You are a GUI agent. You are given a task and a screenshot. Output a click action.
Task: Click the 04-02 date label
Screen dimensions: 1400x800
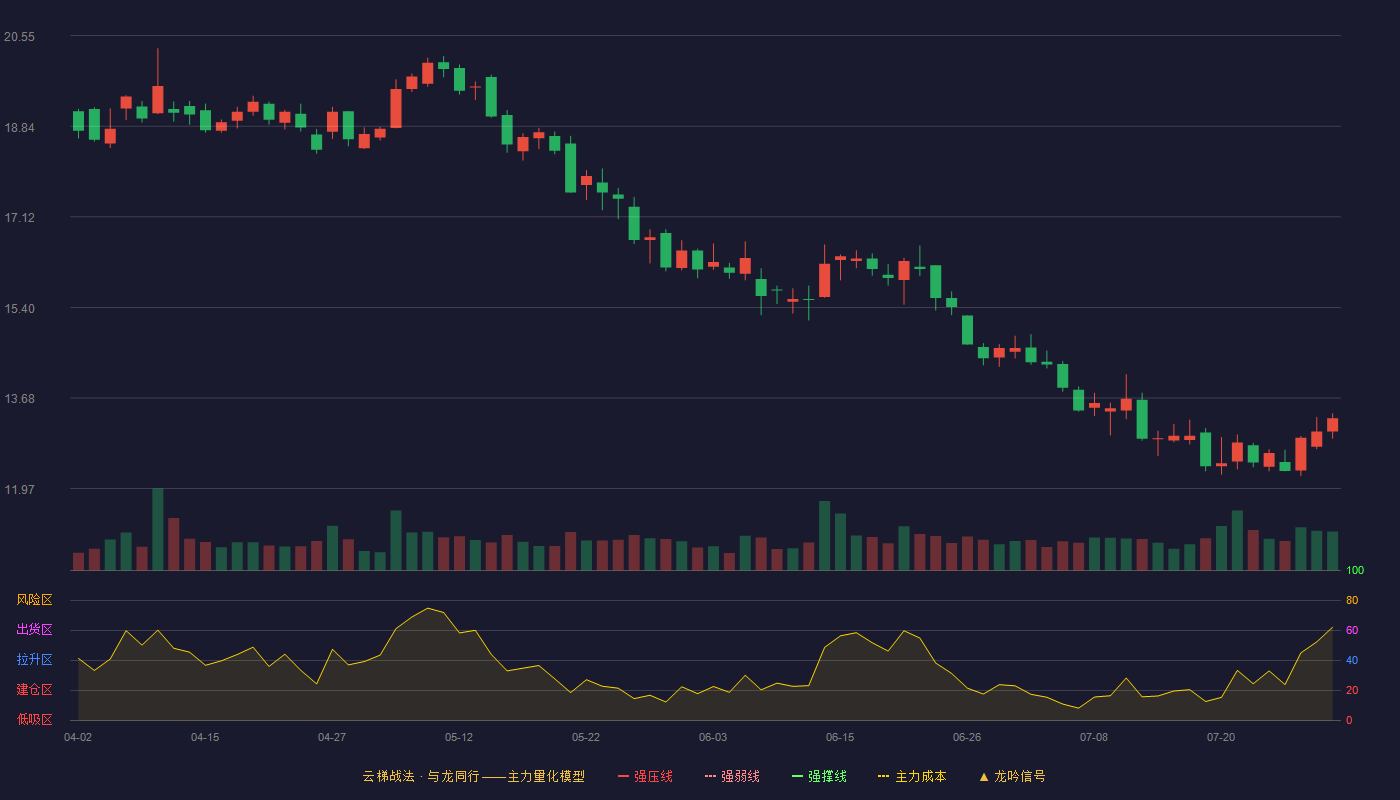point(78,737)
